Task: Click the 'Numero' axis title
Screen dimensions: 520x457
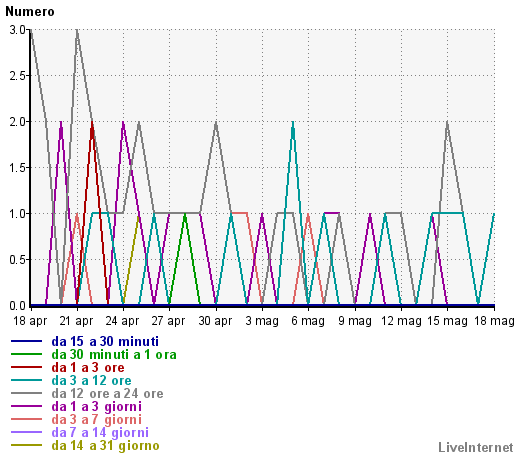Action: tap(30, 12)
